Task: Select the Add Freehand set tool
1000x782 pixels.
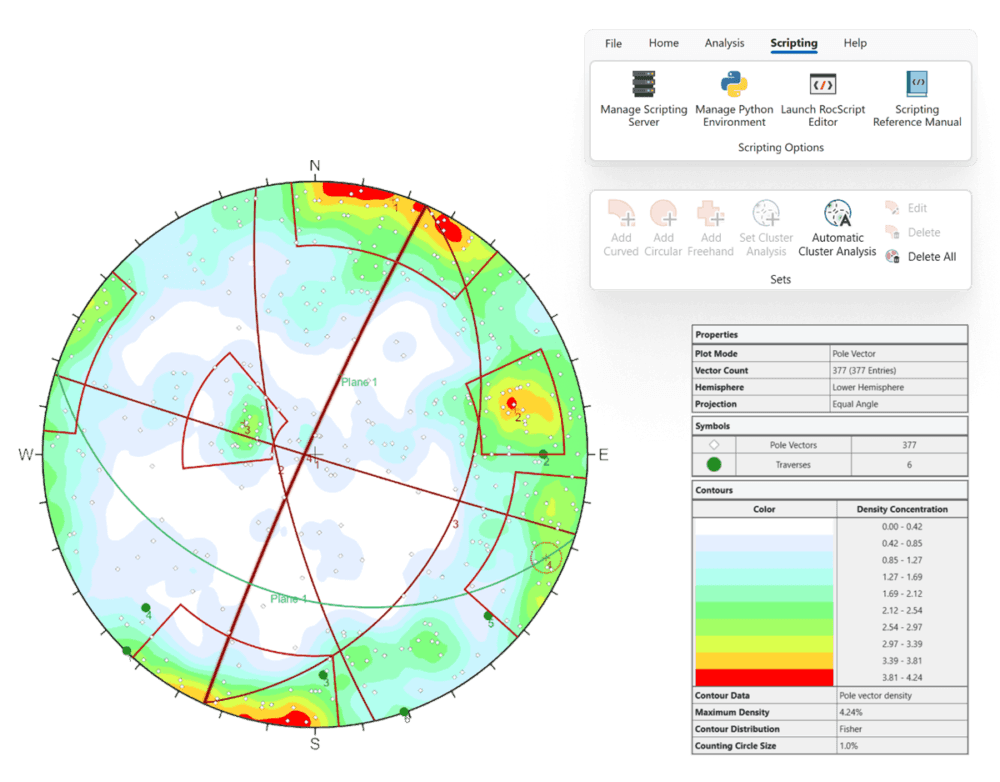Action: click(710, 228)
